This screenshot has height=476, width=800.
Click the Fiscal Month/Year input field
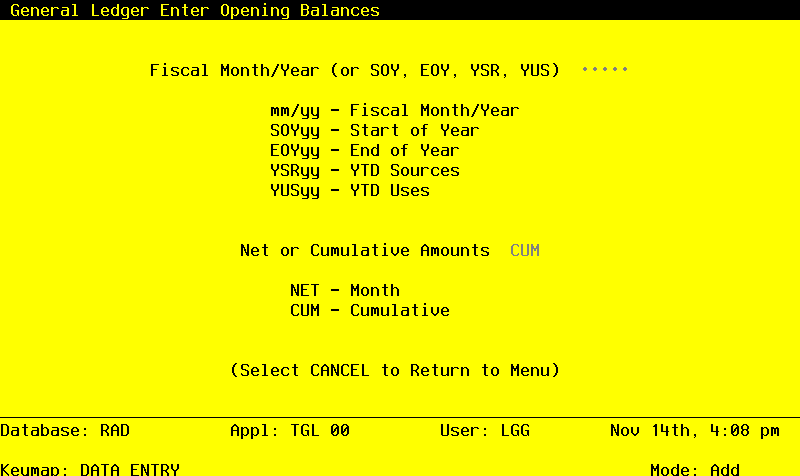click(x=605, y=69)
